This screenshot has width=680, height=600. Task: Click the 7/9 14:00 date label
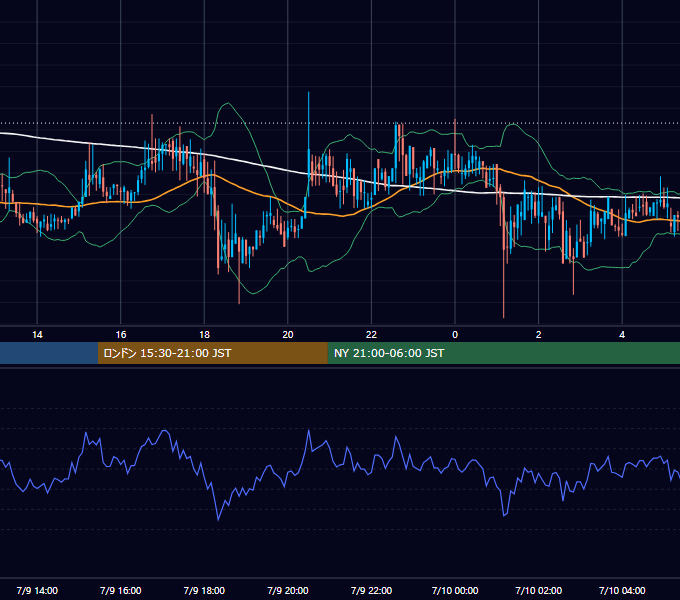(37, 590)
